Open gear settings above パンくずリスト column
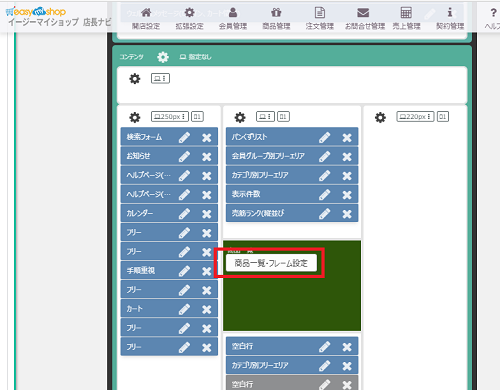The image size is (500, 390). pos(240,117)
